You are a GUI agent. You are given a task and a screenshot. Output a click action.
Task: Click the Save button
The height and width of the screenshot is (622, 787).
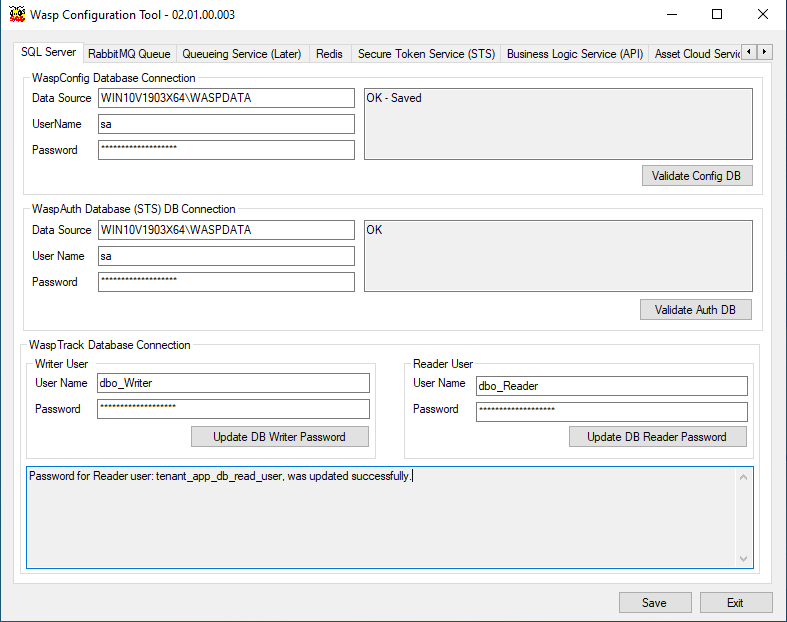[x=654, y=602]
